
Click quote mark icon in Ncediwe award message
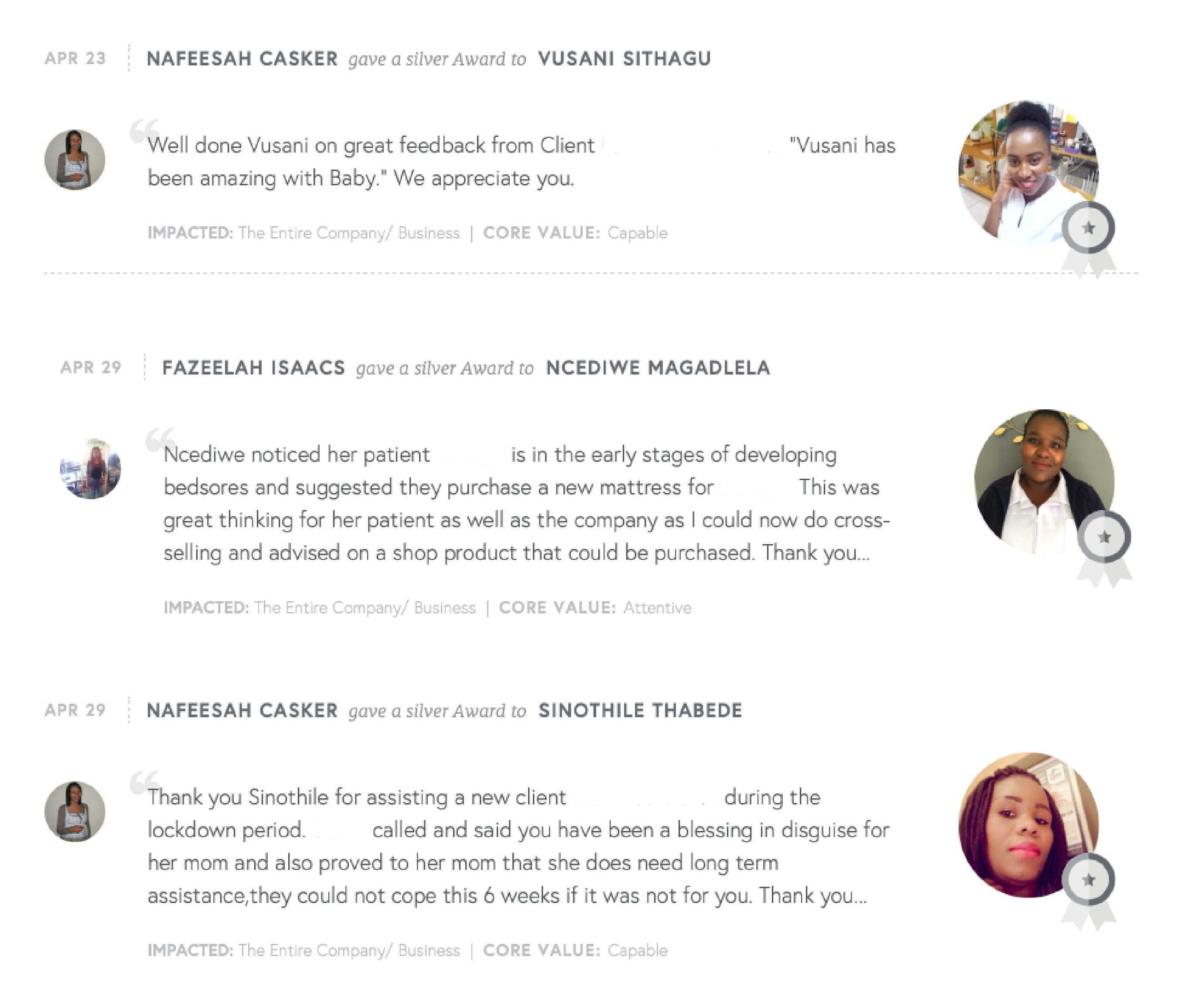pyautogui.click(x=160, y=440)
